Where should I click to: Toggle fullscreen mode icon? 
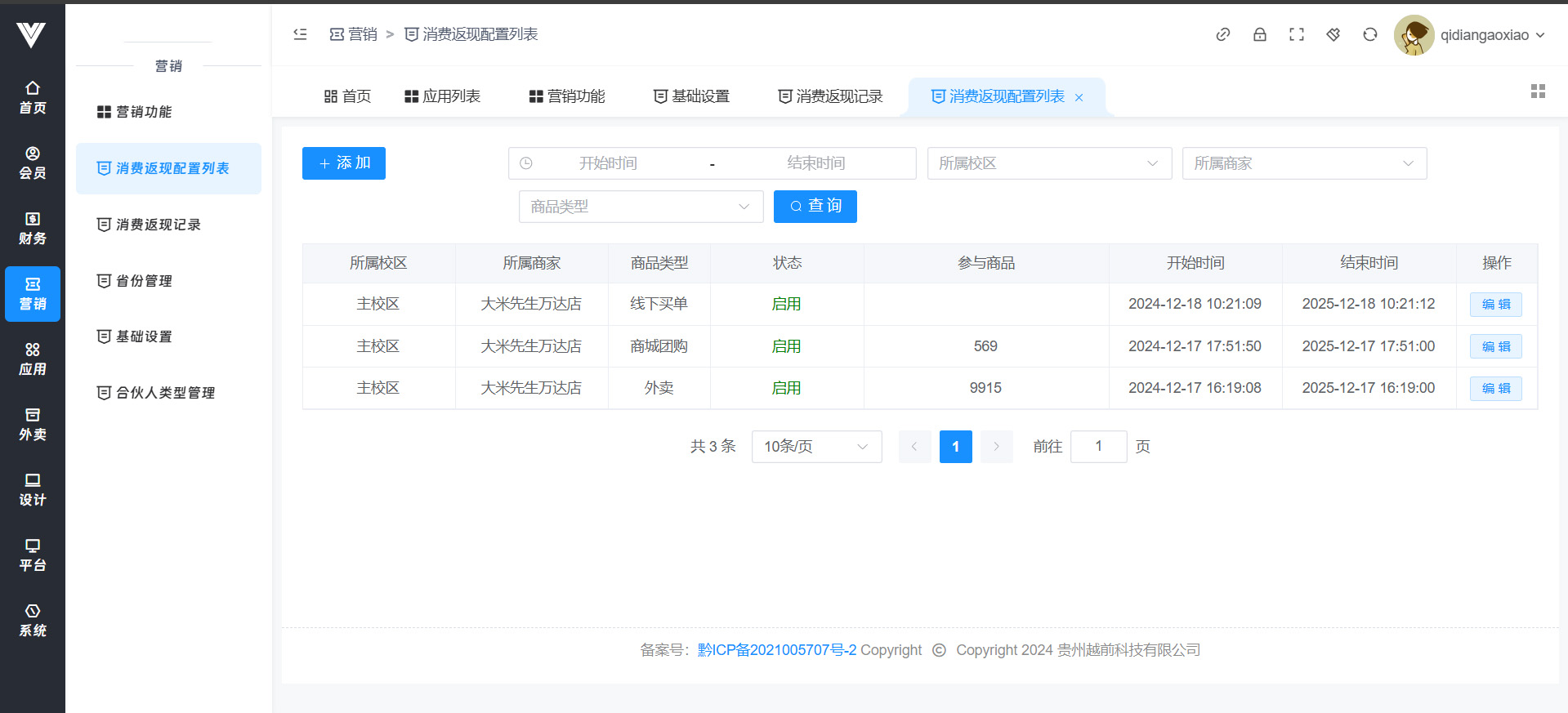[1296, 34]
